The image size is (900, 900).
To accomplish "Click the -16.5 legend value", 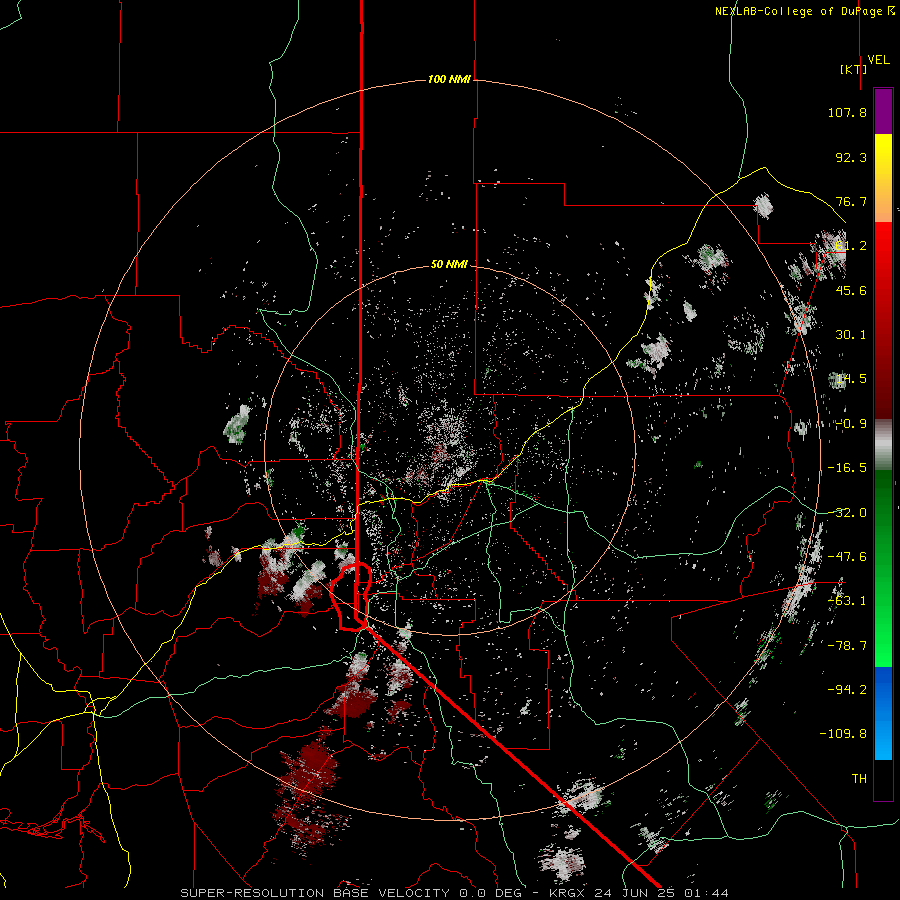I will pyautogui.click(x=847, y=468).
